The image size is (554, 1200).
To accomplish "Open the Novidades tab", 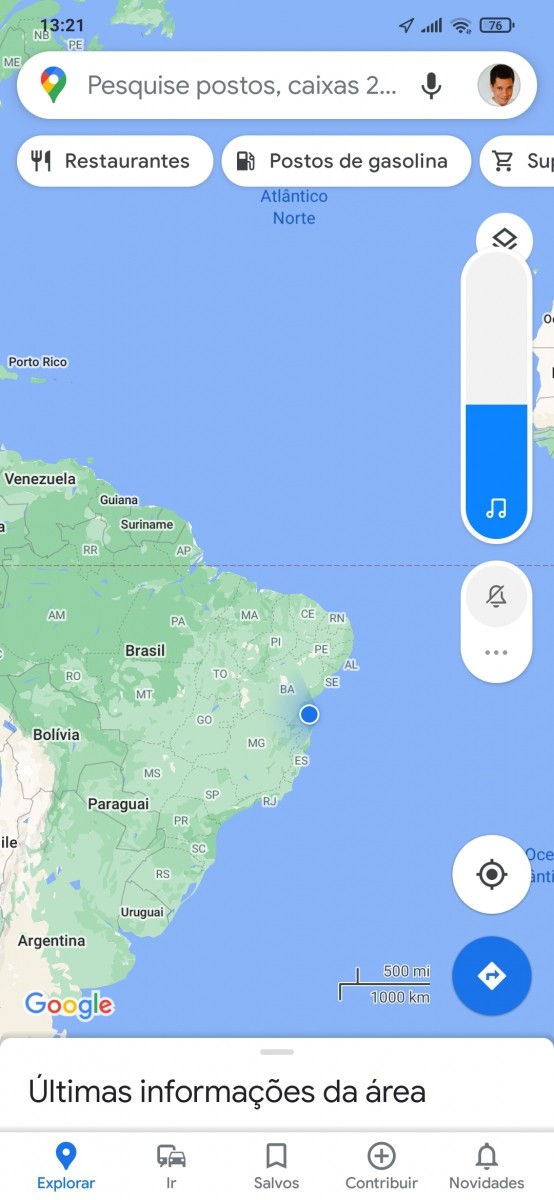I will tap(486, 1165).
